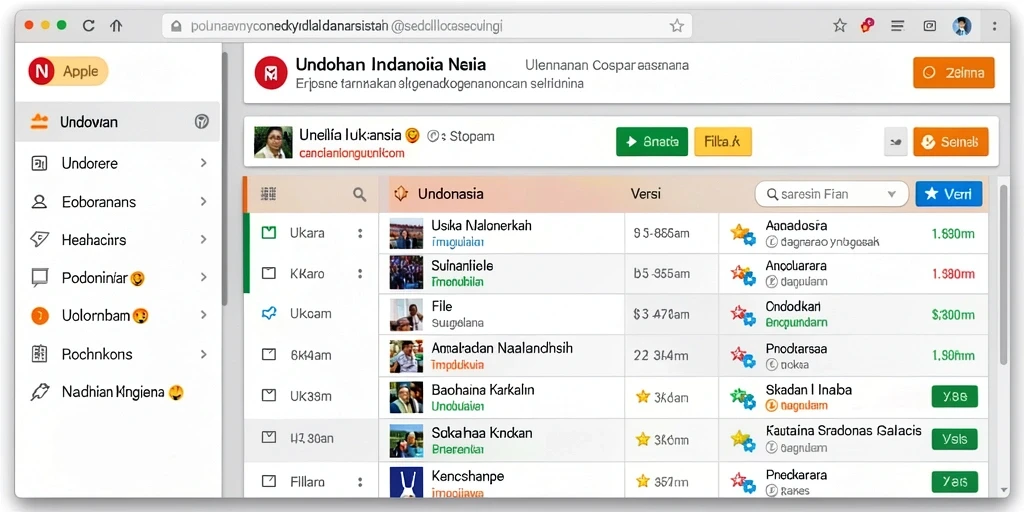
Task: Click the Rochnkons sidebar icon
Action: click(x=39, y=354)
